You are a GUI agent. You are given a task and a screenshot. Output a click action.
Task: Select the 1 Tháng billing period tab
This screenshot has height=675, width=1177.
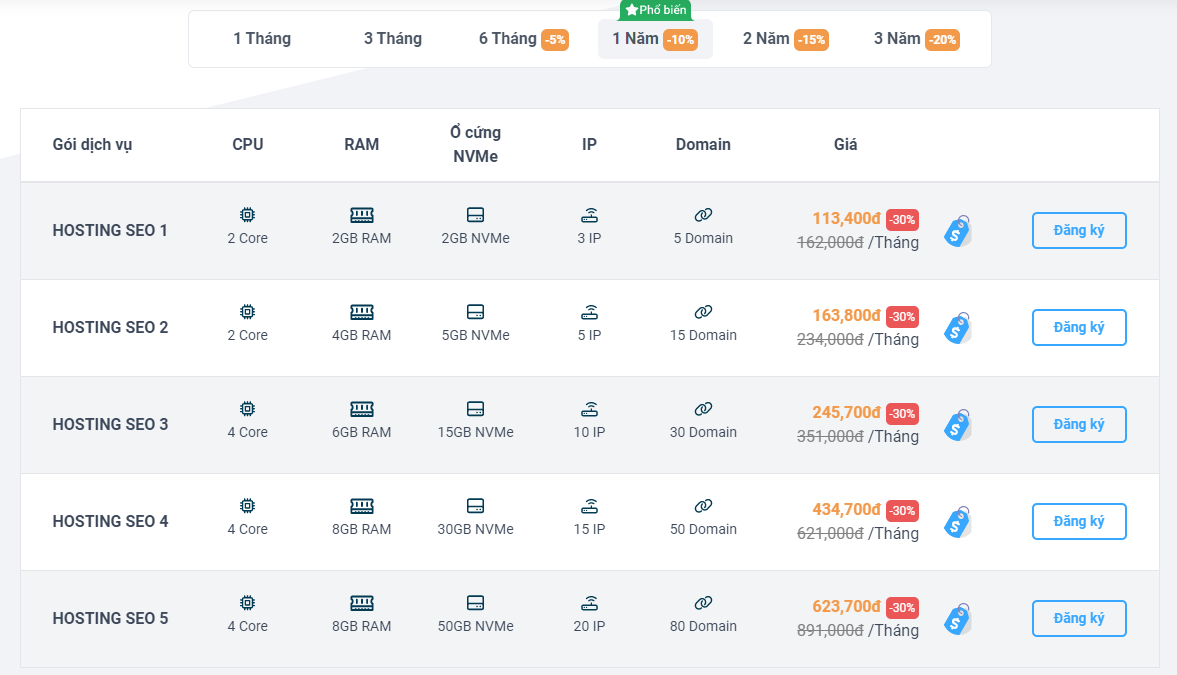pyautogui.click(x=262, y=39)
